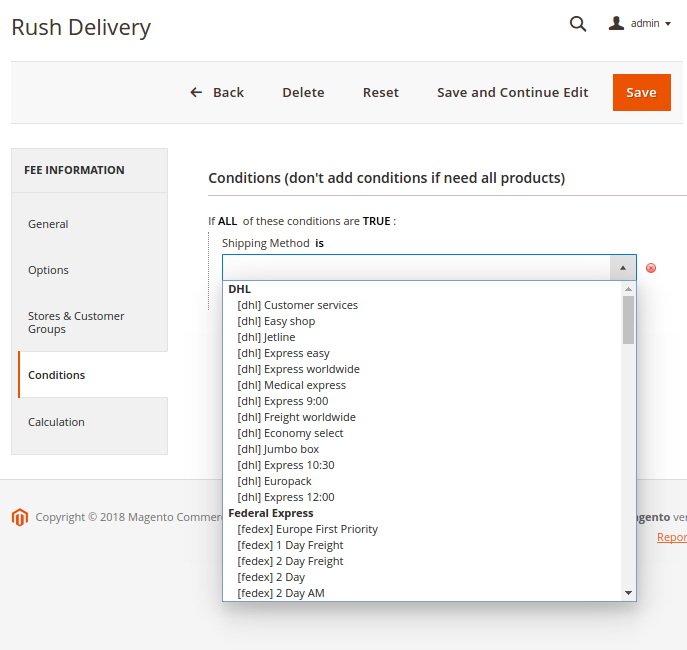Click the search magnifier icon
This screenshot has height=650, width=687.
click(x=578, y=24)
